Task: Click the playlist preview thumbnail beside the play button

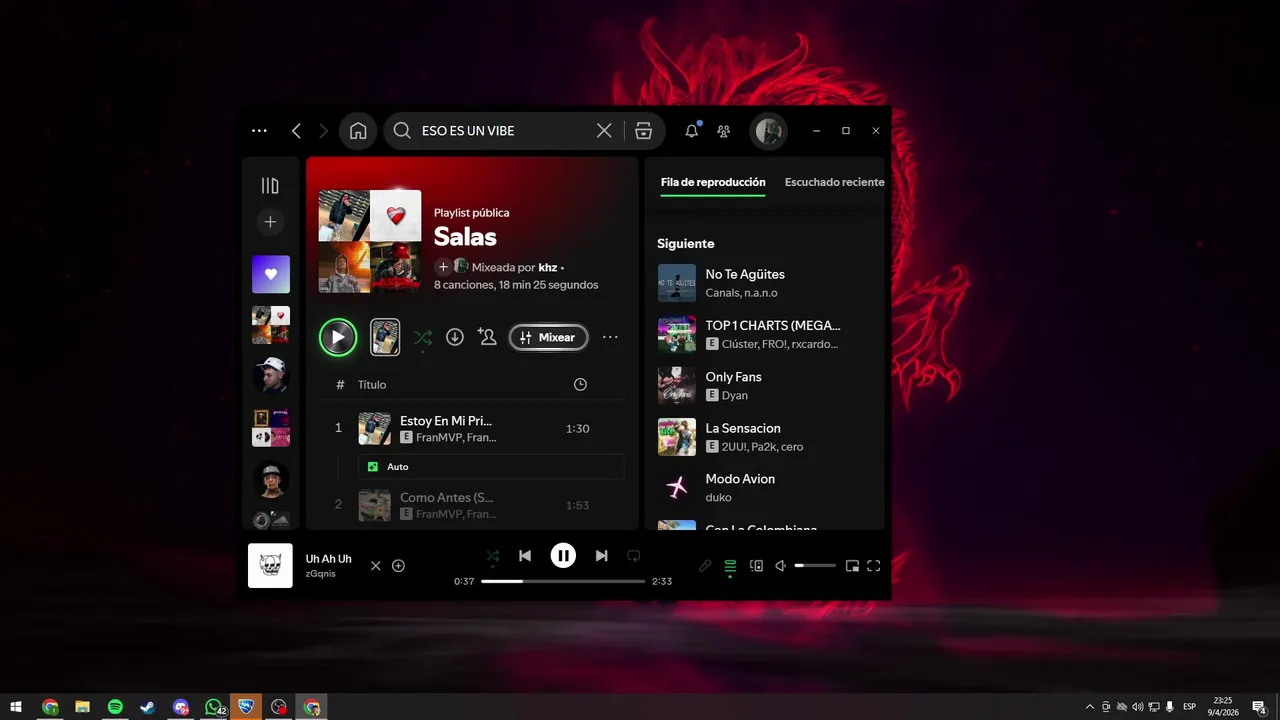Action: pyautogui.click(x=385, y=337)
